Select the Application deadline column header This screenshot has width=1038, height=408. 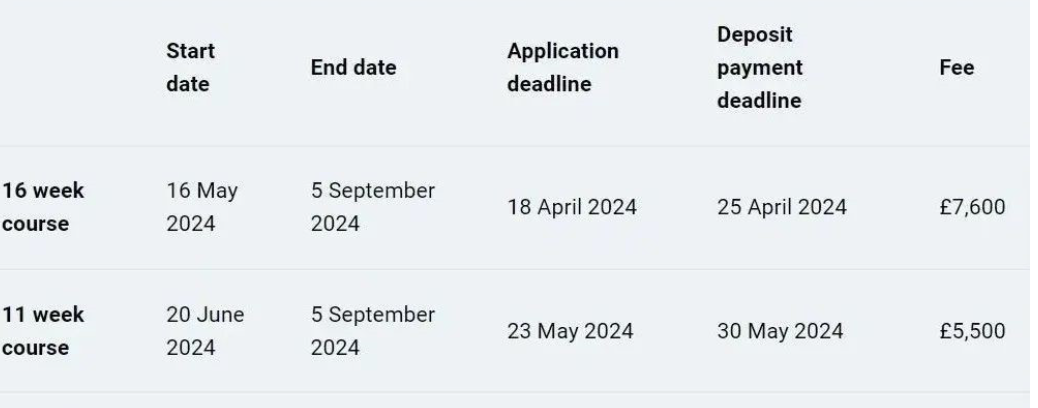coord(562,68)
